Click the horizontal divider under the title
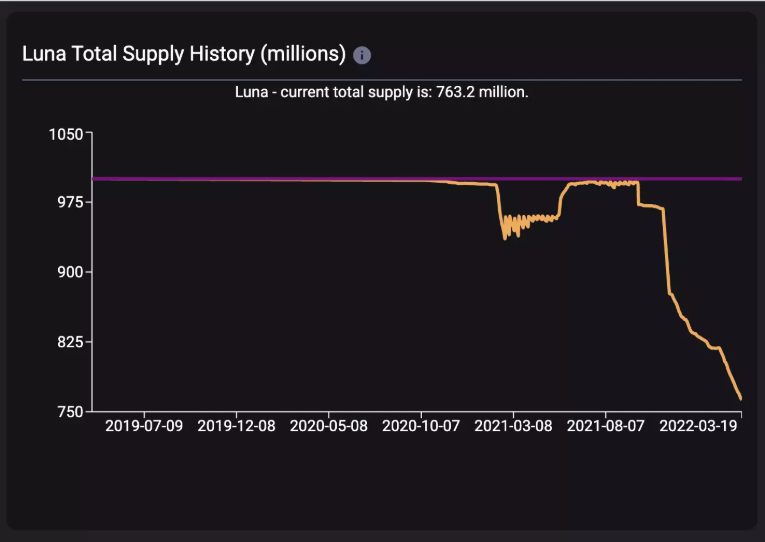 (382, 80)
